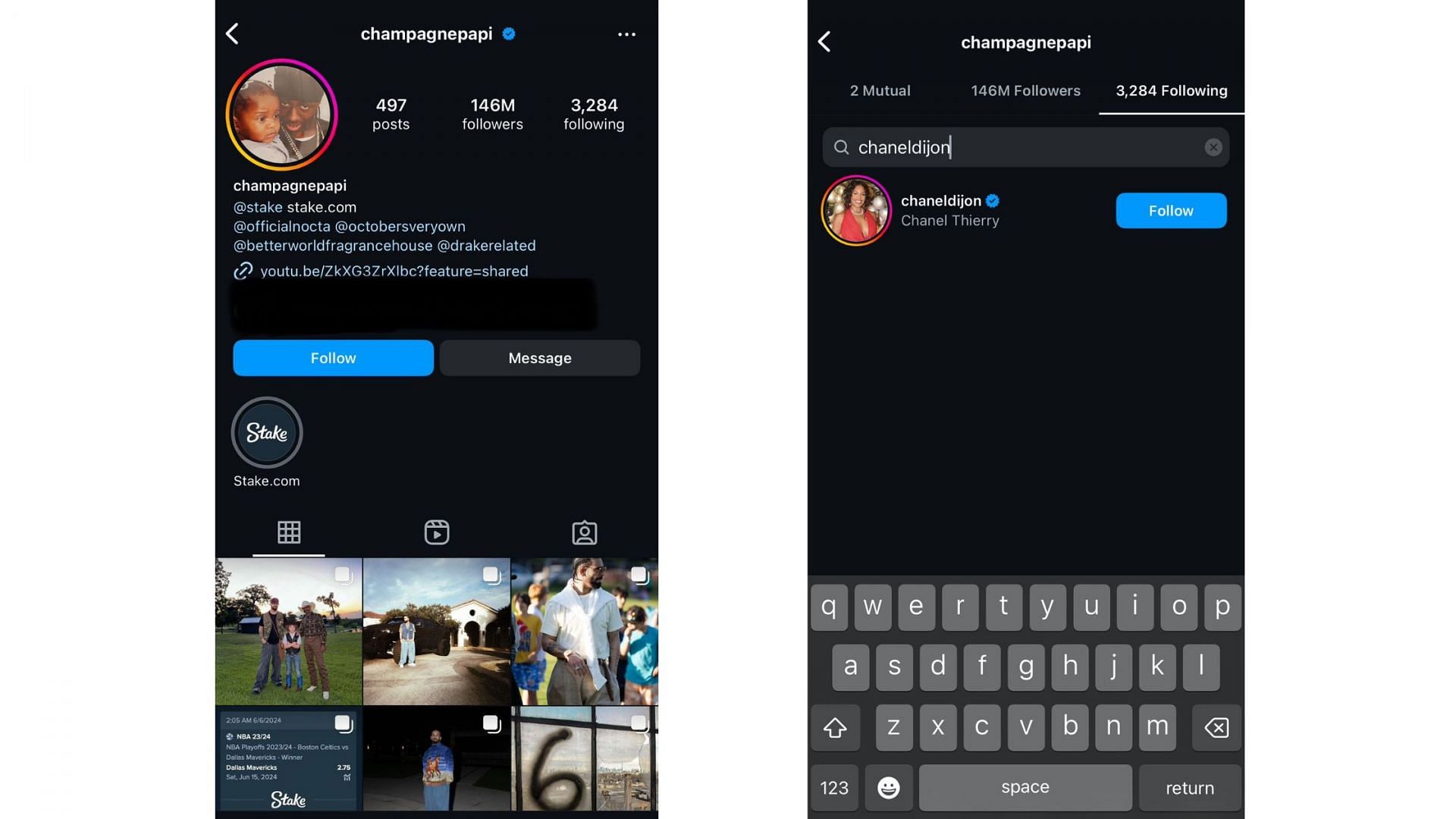Tap the Tagged posts icon in profile

tap(584, 533)
